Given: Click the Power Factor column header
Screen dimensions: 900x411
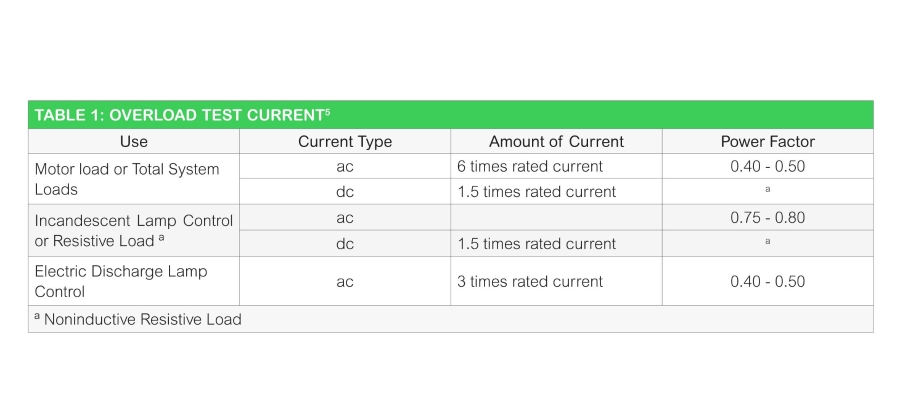Looking at the screenshot, I should coord(767,141).
